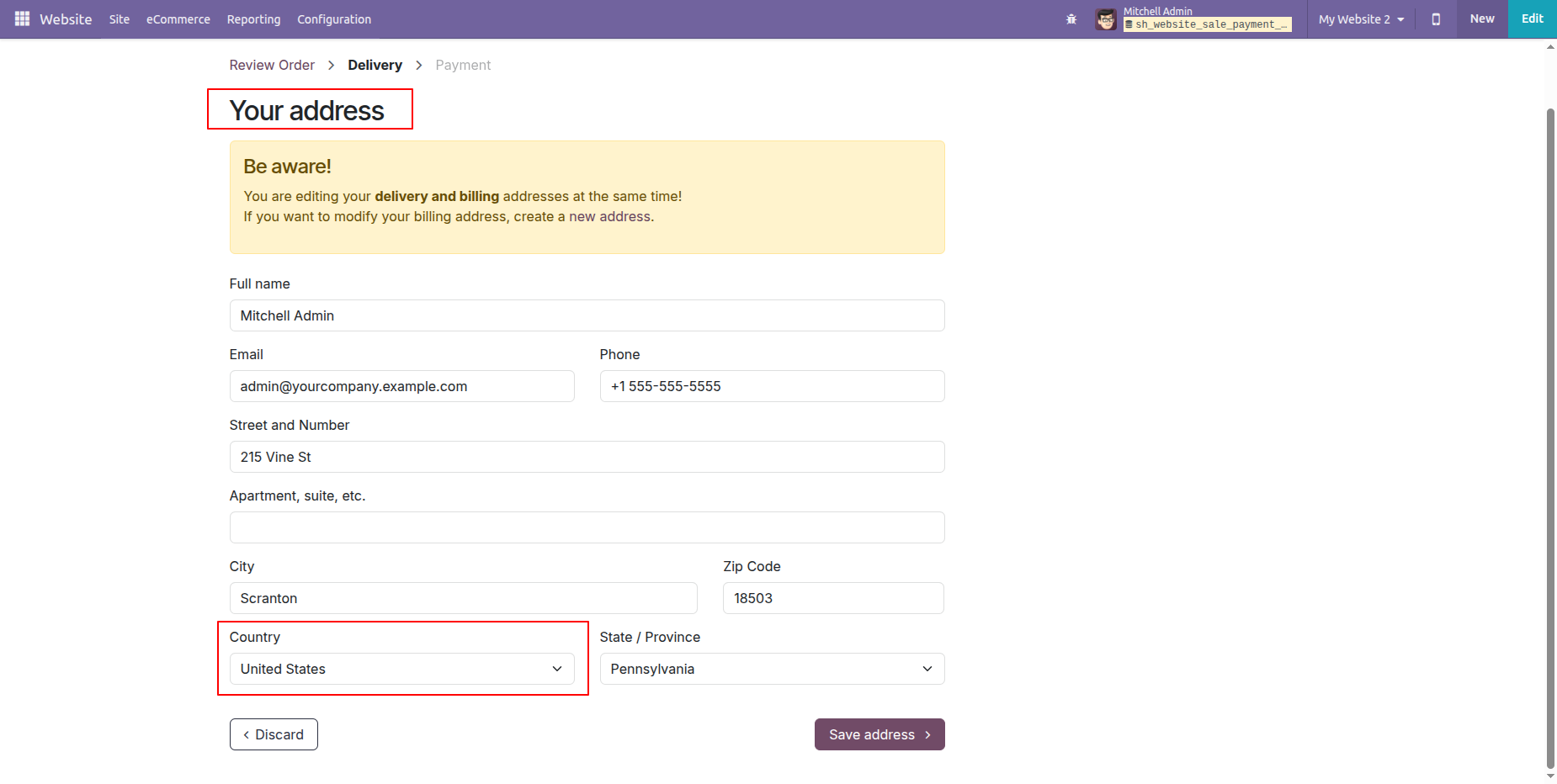
Task: Click the Full name input field
Action: coord(587,315)
